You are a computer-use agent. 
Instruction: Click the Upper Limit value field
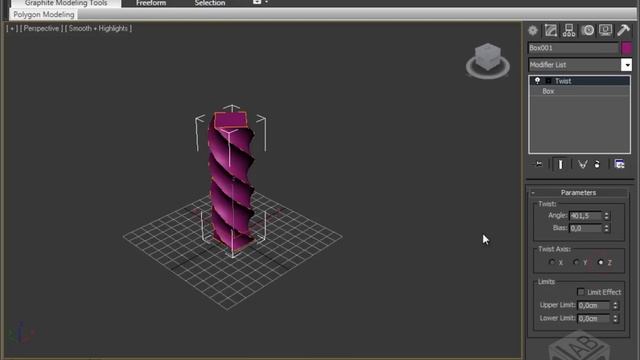click(594, 305)
